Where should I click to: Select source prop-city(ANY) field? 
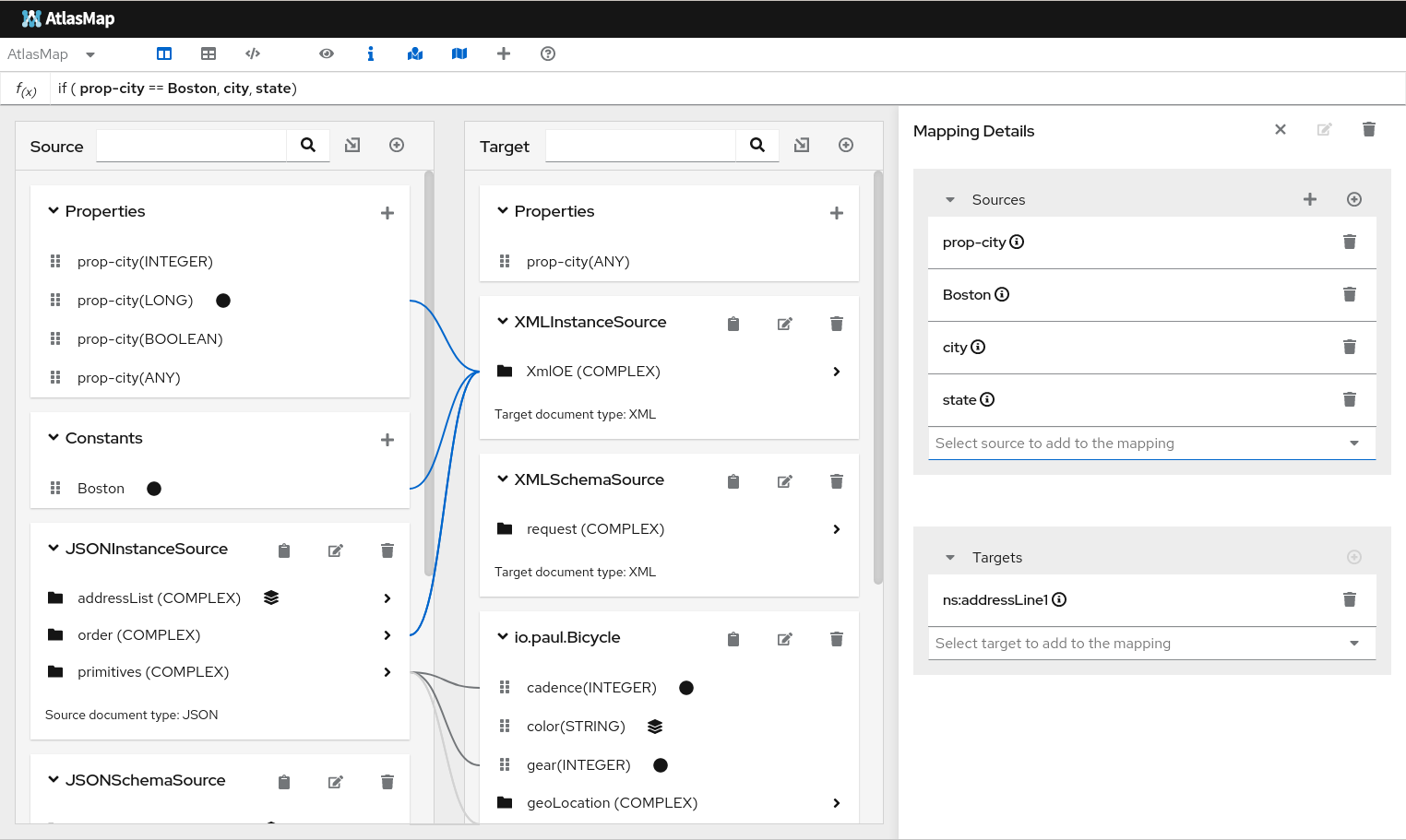point(129,378)
